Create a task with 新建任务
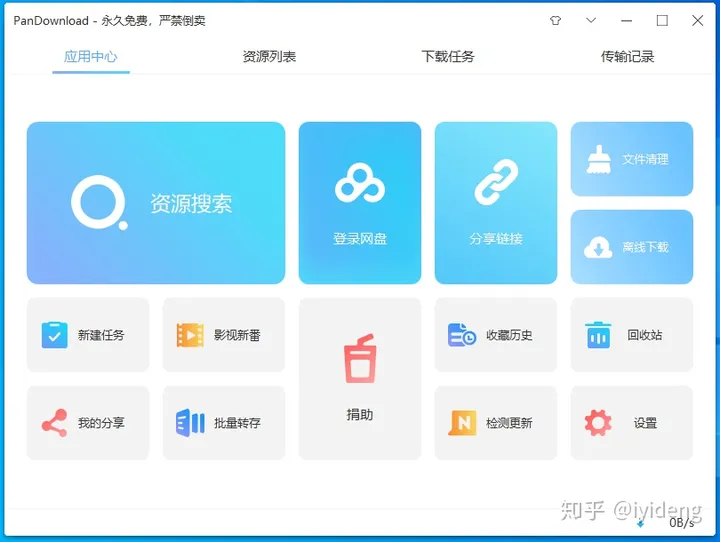Image resolution: width=720 pixels, height=542 pixels. pos(88,335)
